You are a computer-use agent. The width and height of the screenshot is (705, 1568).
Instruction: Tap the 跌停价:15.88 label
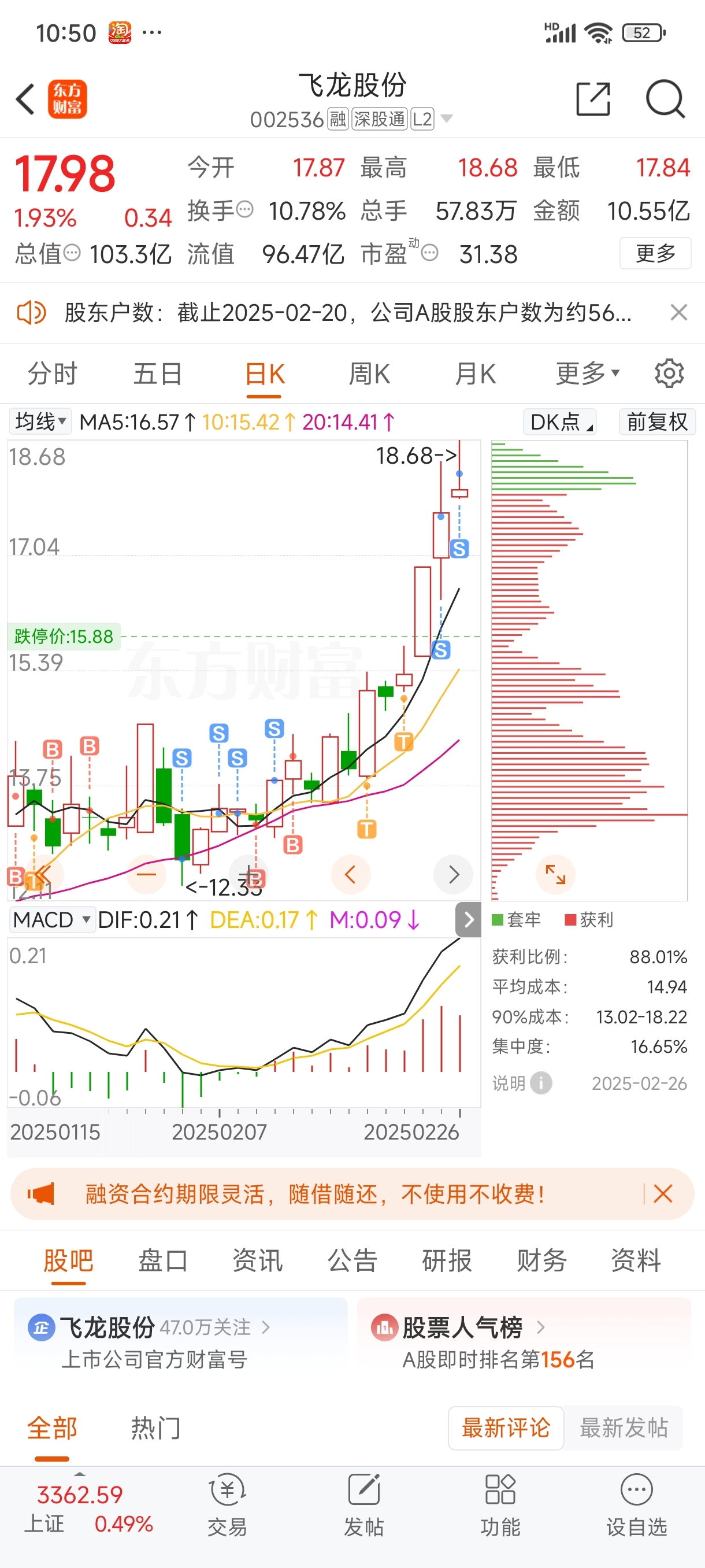coord(64,636)
